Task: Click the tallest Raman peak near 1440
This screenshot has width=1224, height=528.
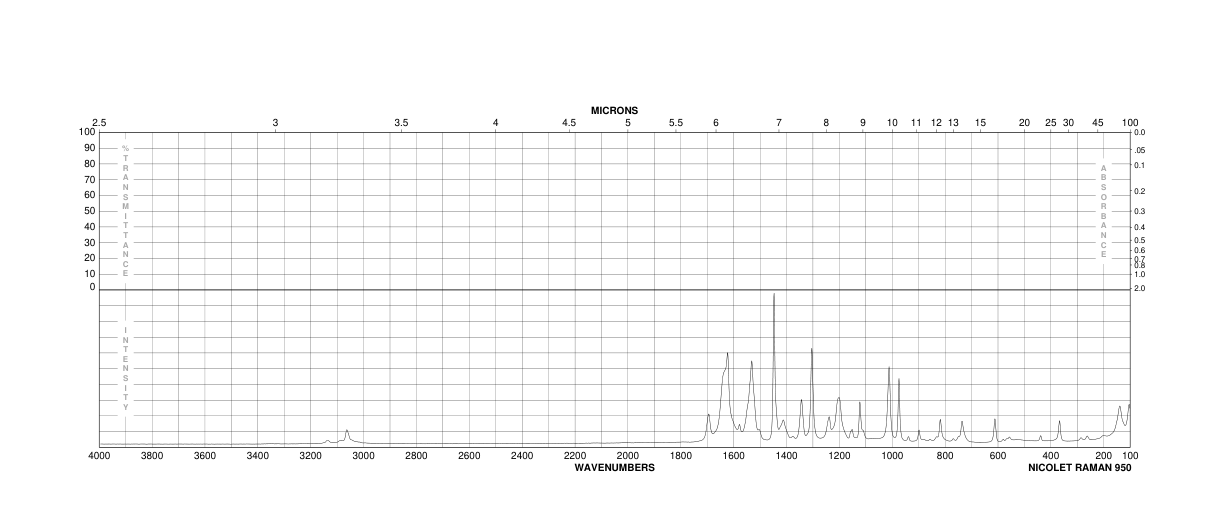Action: click(774, 295)
